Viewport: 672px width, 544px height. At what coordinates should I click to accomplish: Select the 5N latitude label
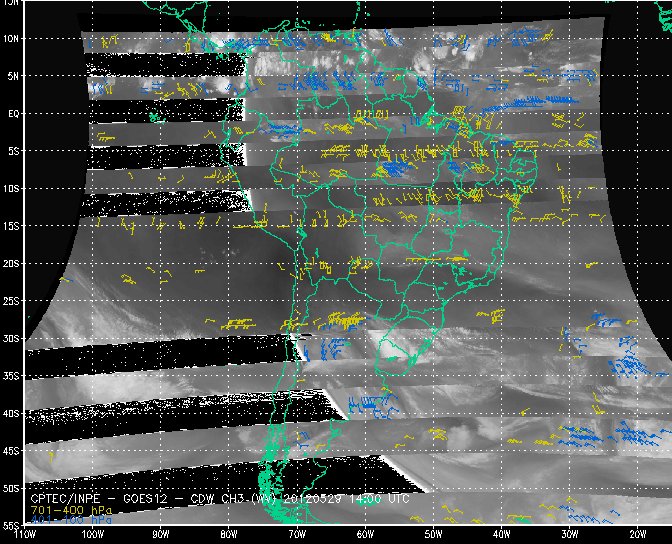(x=12, y=76)
